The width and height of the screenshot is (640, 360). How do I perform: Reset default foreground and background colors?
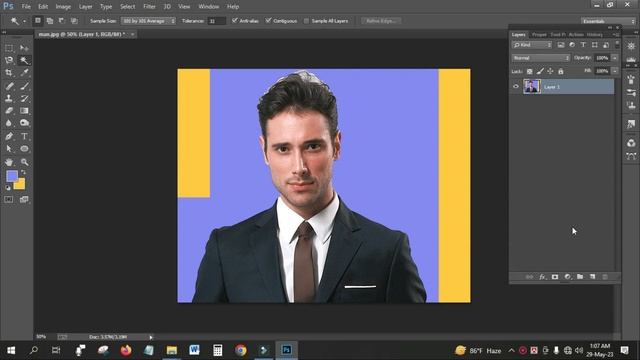tap(8, 188)
